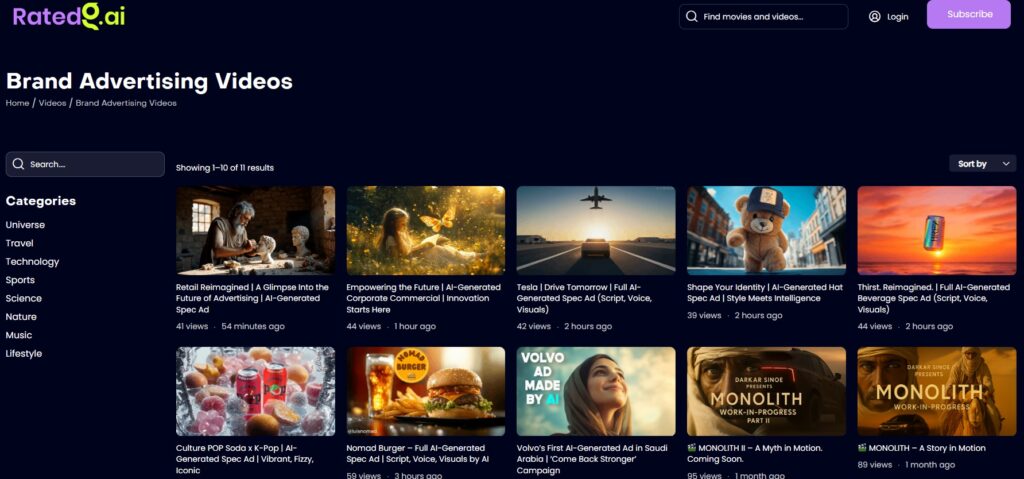Select the Universe category
This screenshot has height=479, width=1024.
click(25, 225)
